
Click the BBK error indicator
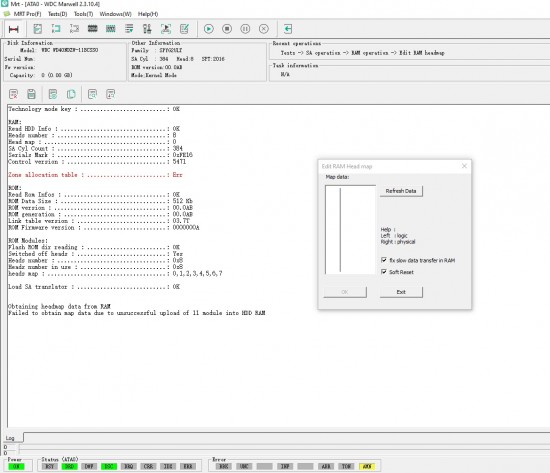coord(223,466)
